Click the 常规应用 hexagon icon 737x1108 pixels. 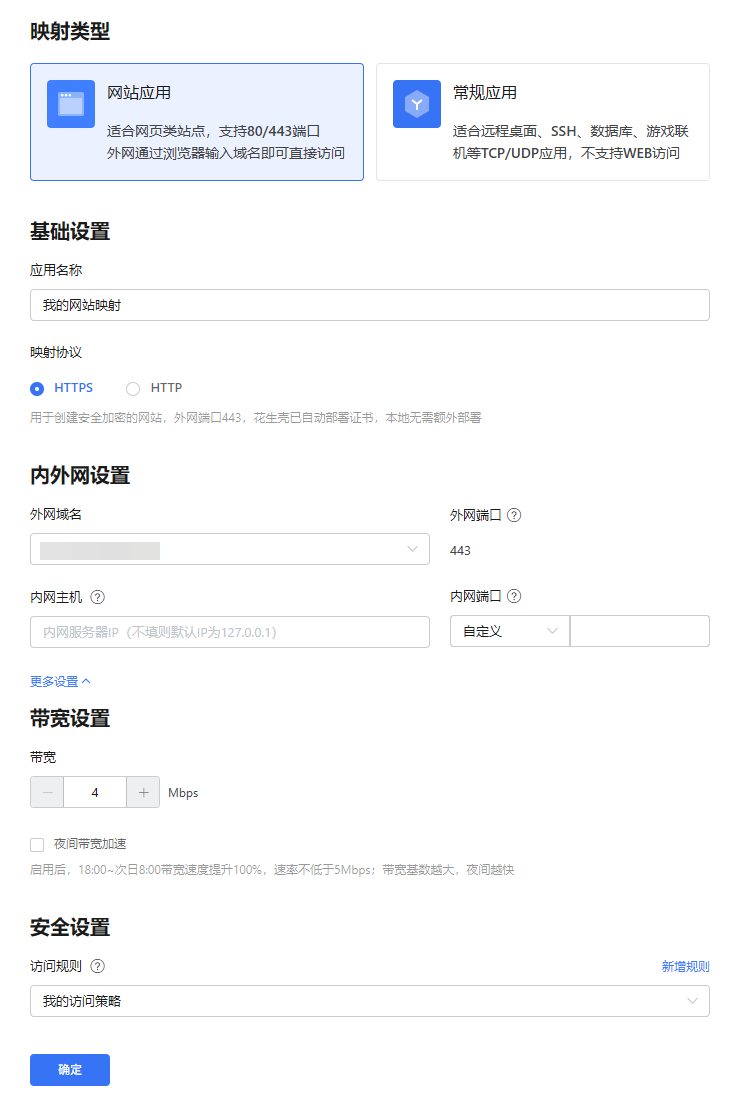[x=416, y=104]
